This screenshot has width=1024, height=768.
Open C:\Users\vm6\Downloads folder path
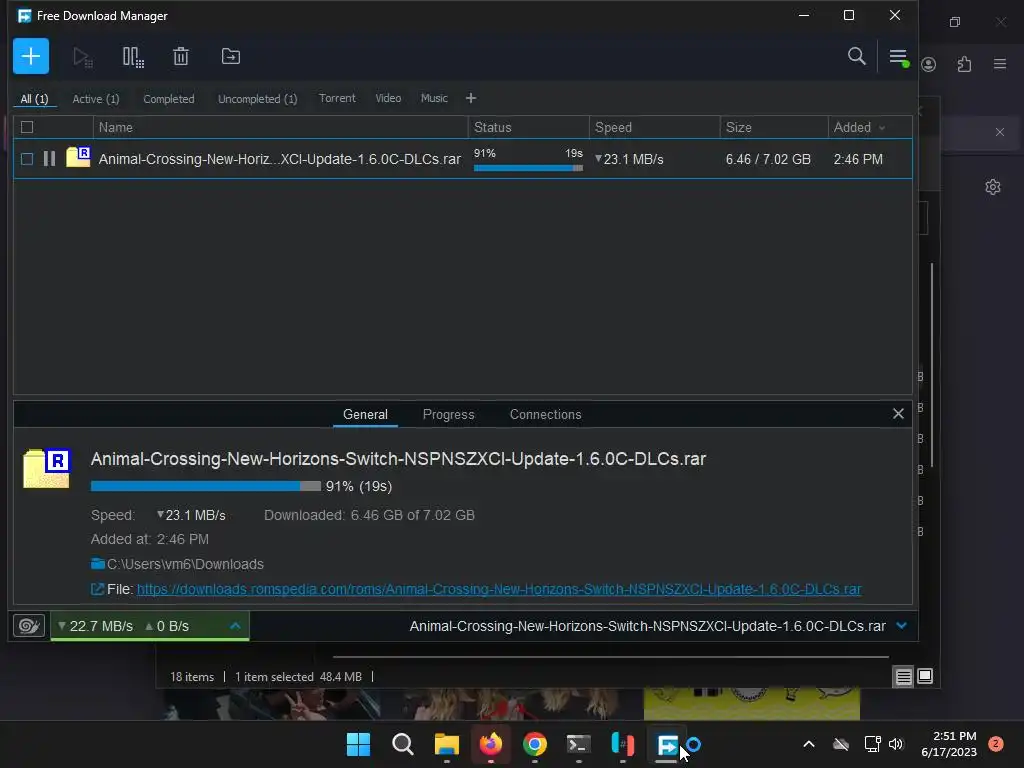tap(185, 564)
